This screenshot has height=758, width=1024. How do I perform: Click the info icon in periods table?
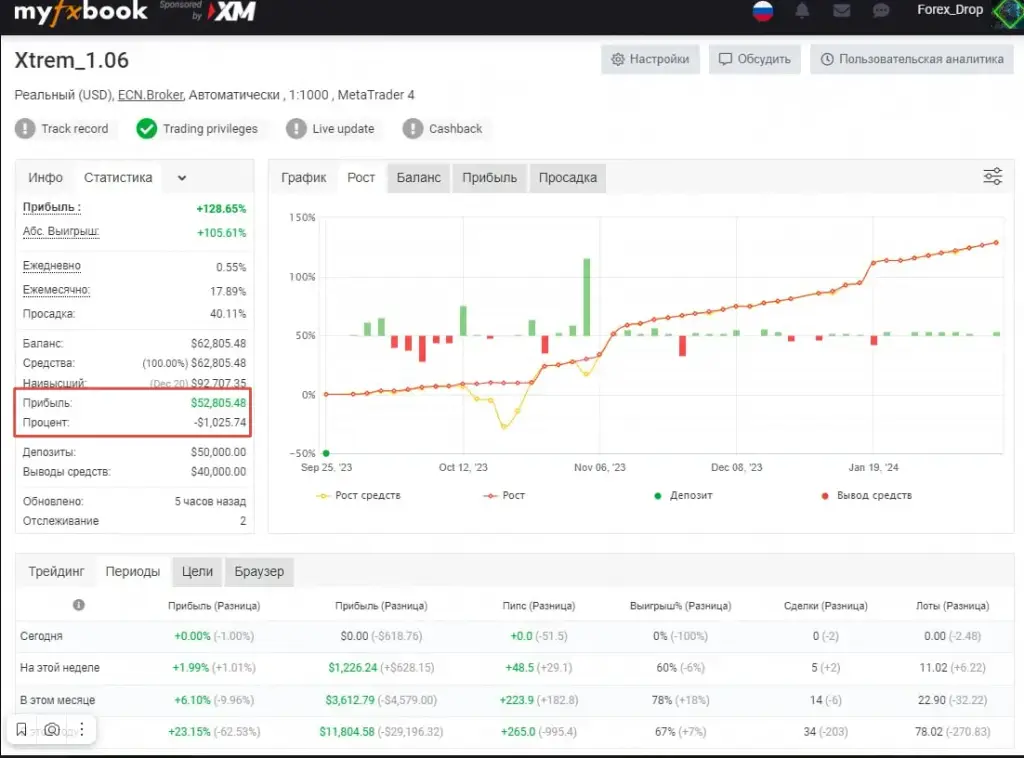[79, 605]
